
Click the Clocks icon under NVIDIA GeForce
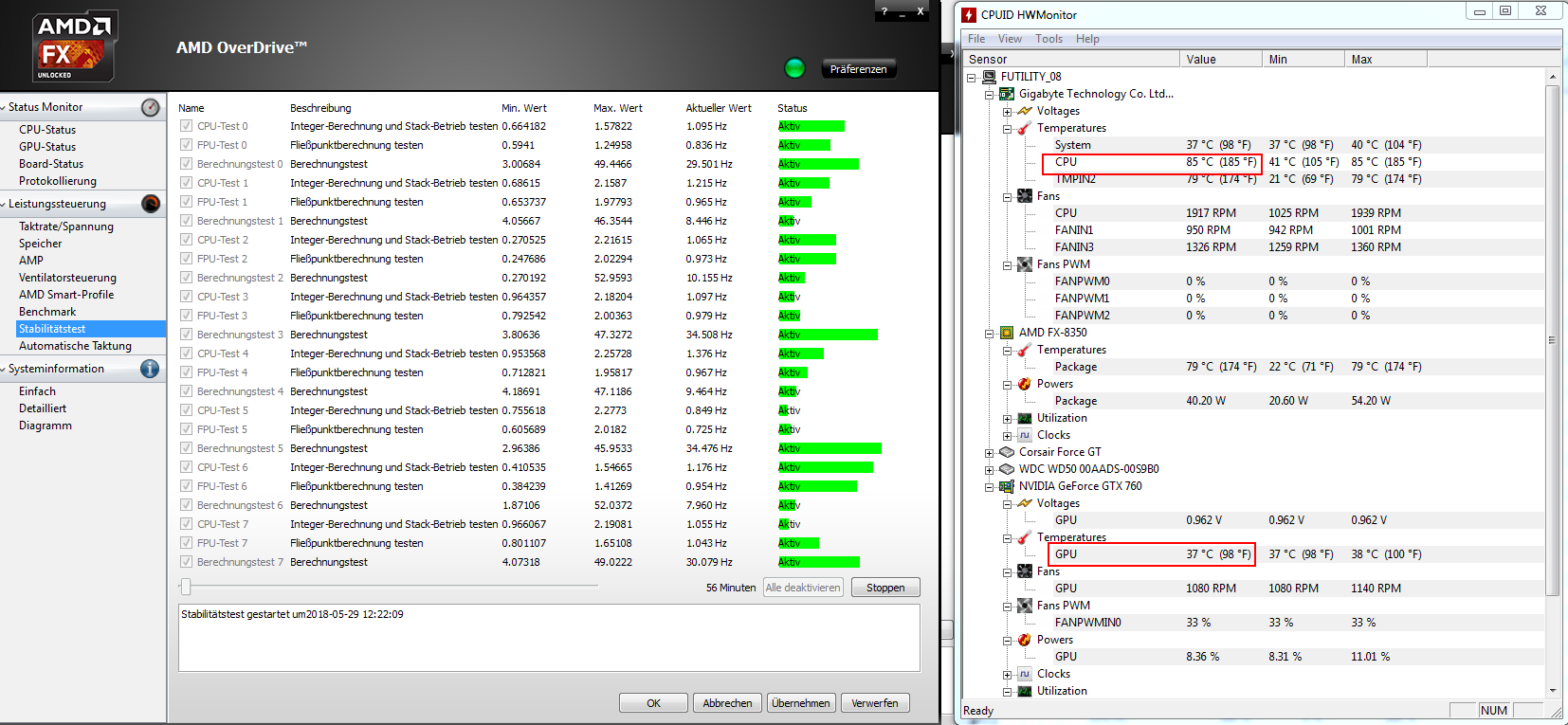(1025, 674)
